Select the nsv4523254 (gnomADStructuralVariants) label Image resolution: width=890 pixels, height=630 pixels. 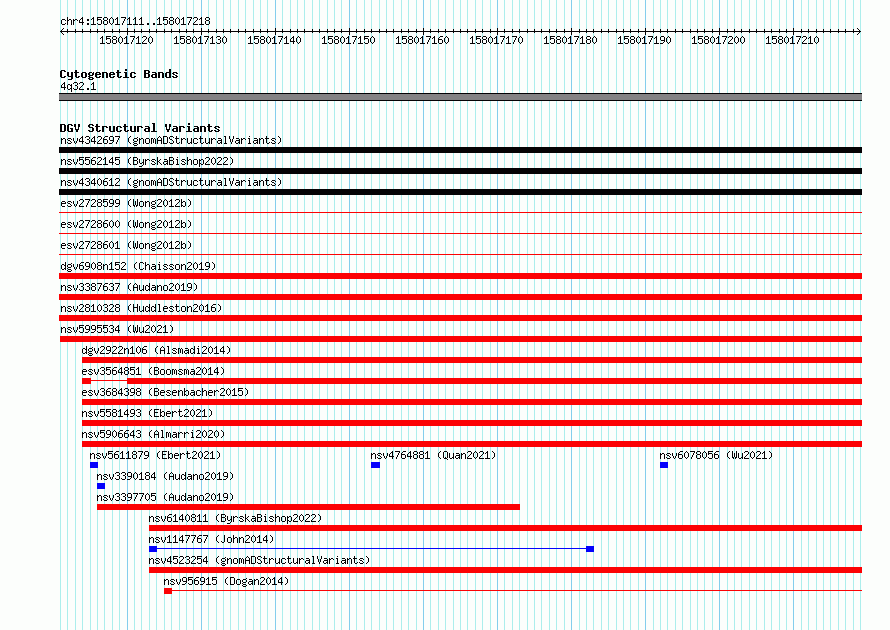pyautogui.click(x=259, y=560)
